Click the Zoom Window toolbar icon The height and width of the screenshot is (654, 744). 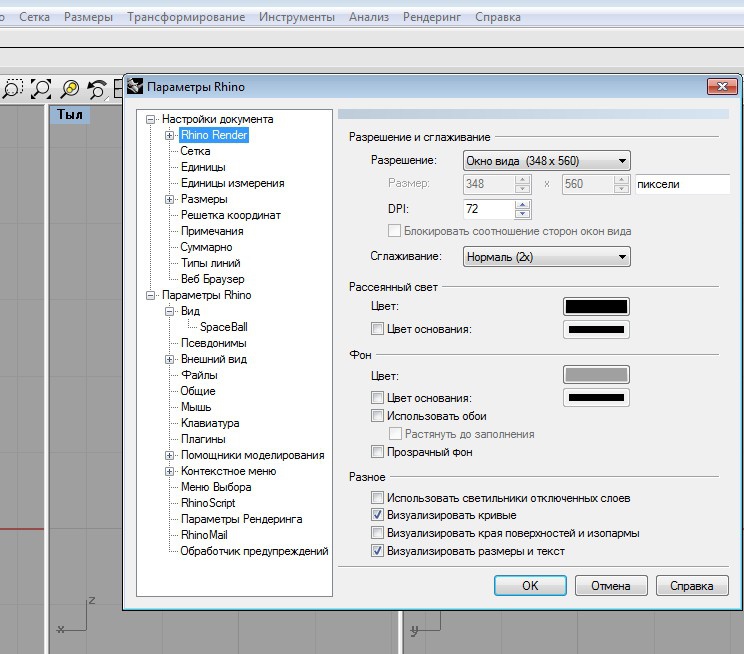tap(11, 89)
